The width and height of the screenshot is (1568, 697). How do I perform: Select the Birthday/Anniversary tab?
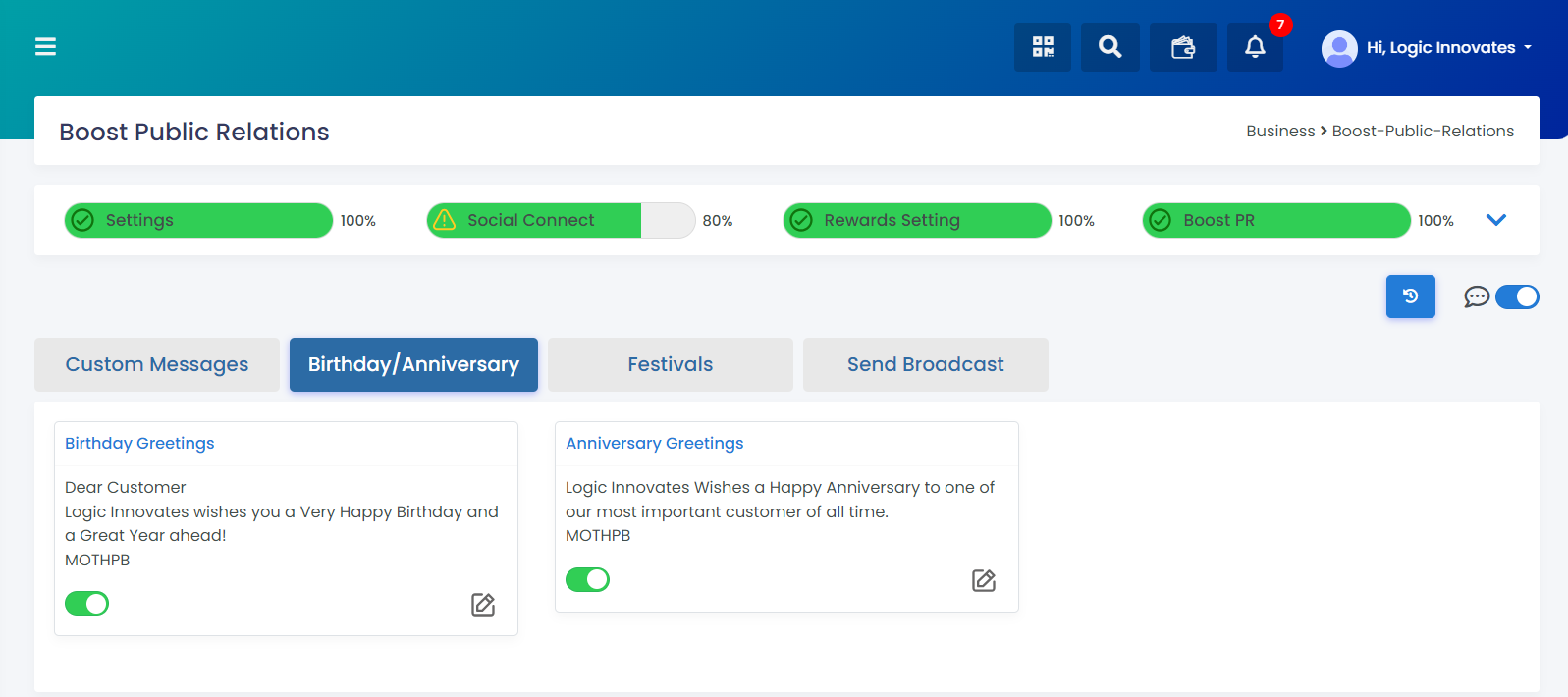coord(413,364)
